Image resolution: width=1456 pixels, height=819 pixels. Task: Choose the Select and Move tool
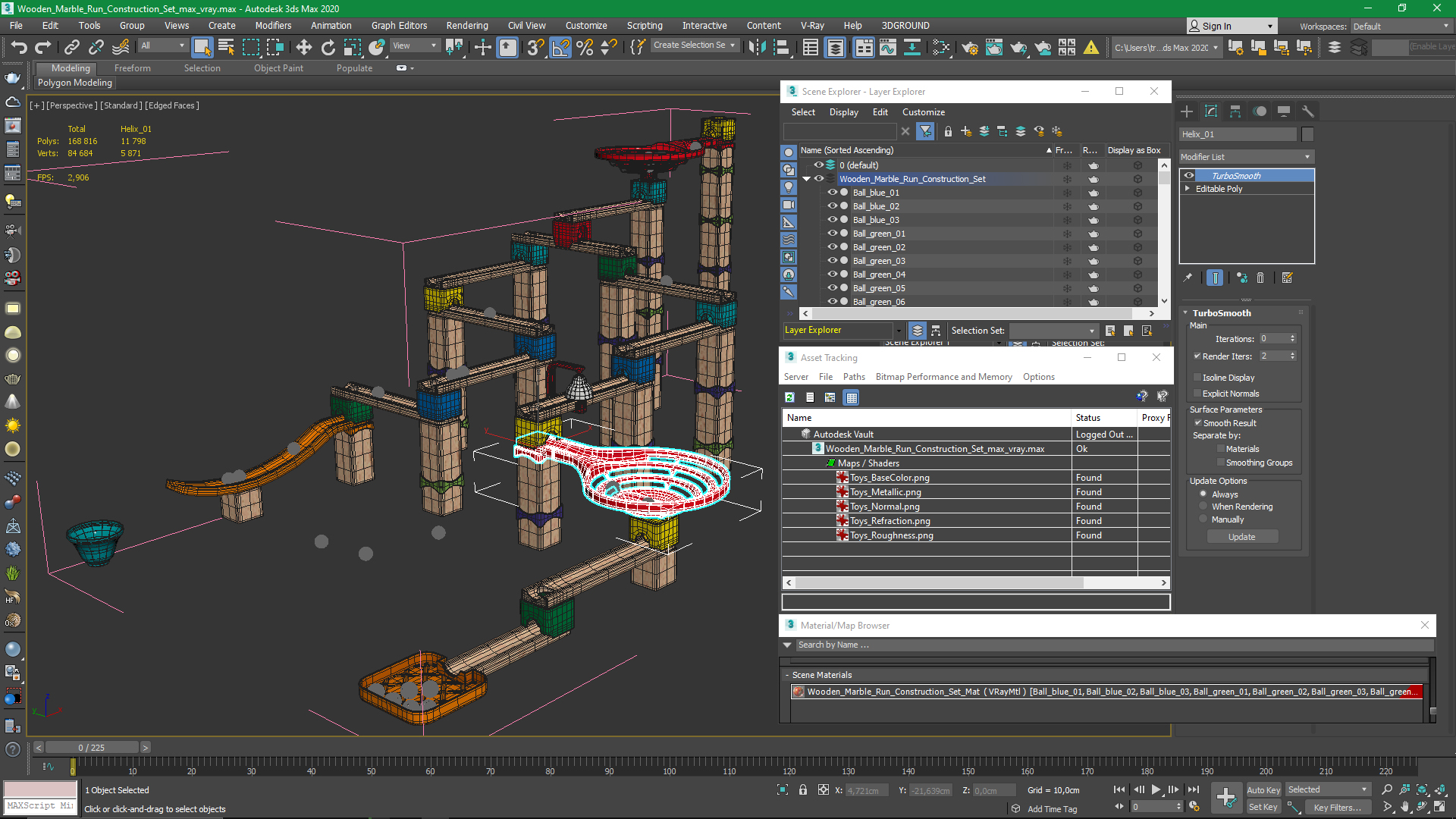pos(303,48)
